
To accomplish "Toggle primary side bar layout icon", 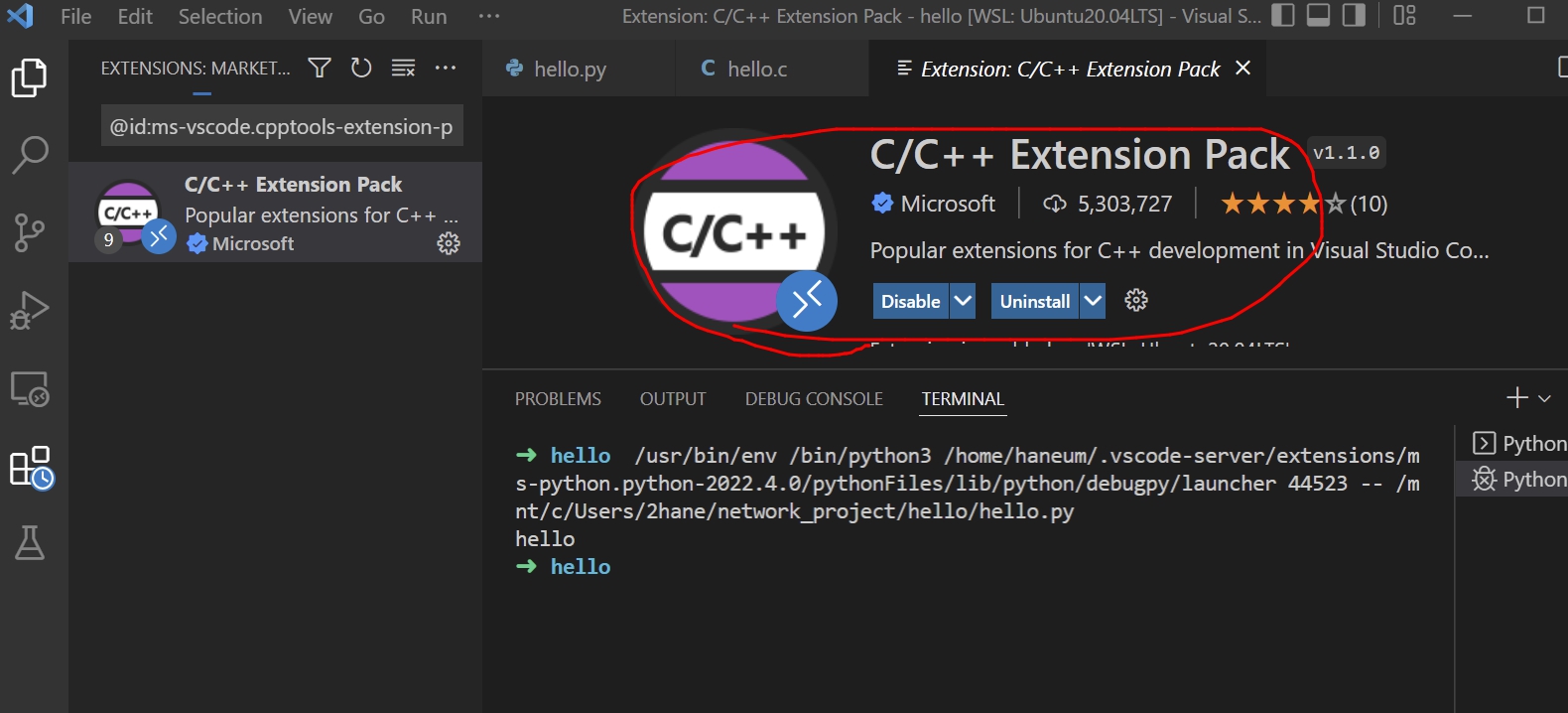I will [1283, 15].
